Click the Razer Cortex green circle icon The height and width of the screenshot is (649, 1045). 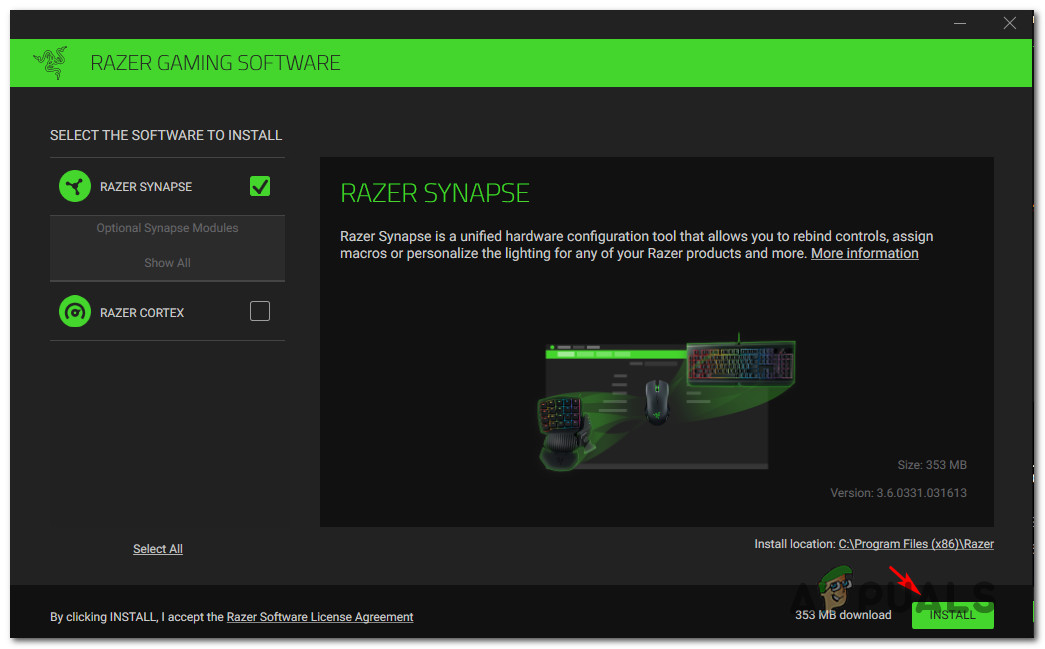[x=75, y=311]
